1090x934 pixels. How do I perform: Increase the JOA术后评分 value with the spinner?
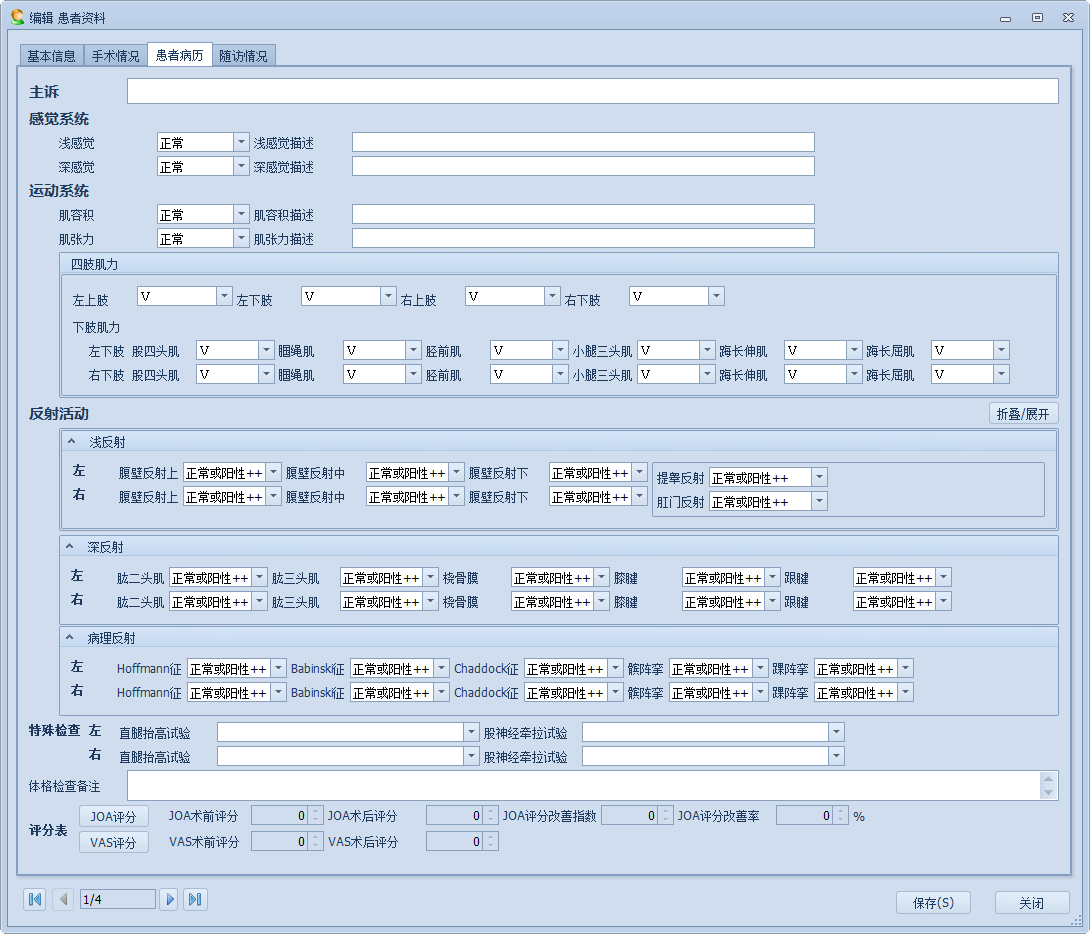[x=491, y=811]
